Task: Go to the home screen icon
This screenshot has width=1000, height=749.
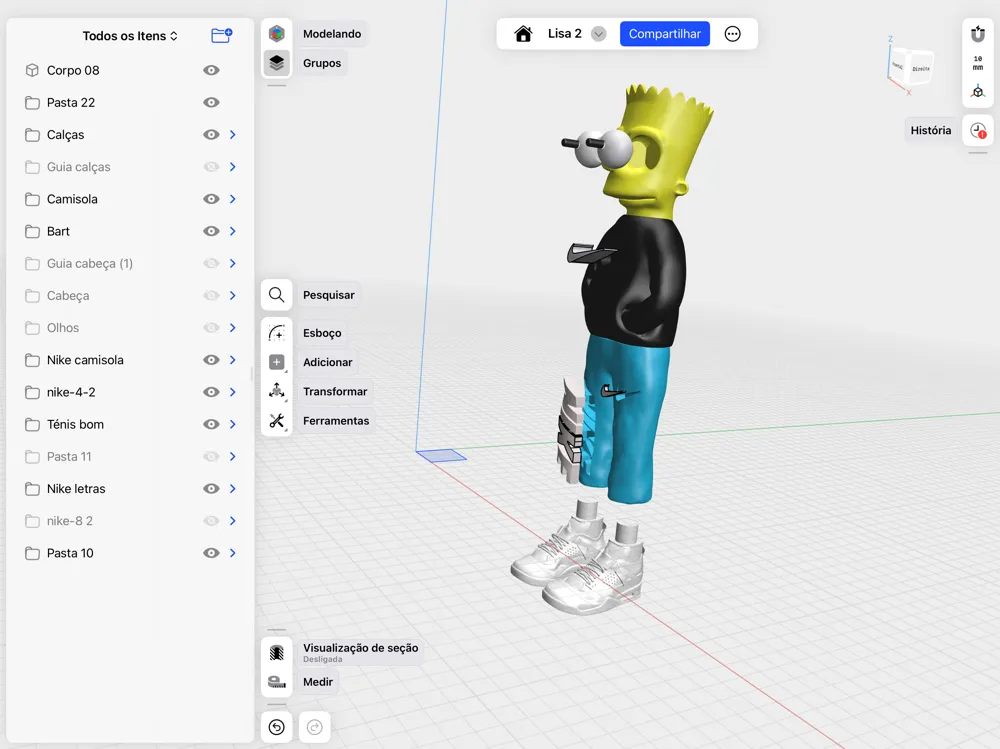Action: coord(523,34)
